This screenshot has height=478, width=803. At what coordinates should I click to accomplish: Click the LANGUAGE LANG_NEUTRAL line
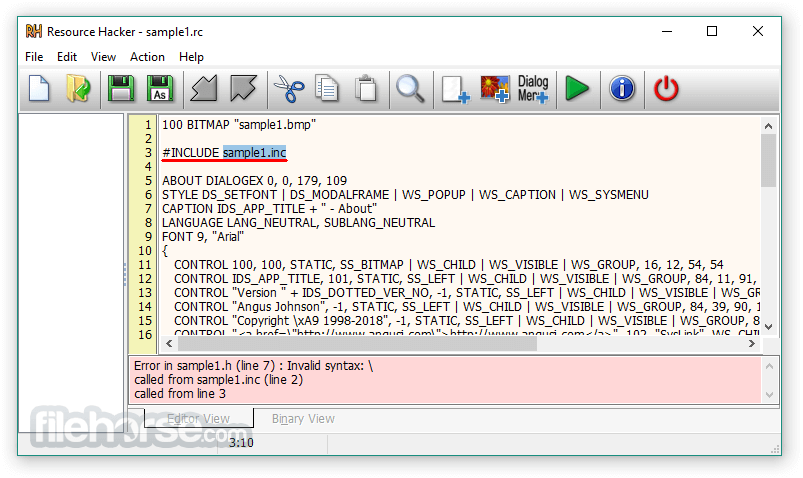299,223
